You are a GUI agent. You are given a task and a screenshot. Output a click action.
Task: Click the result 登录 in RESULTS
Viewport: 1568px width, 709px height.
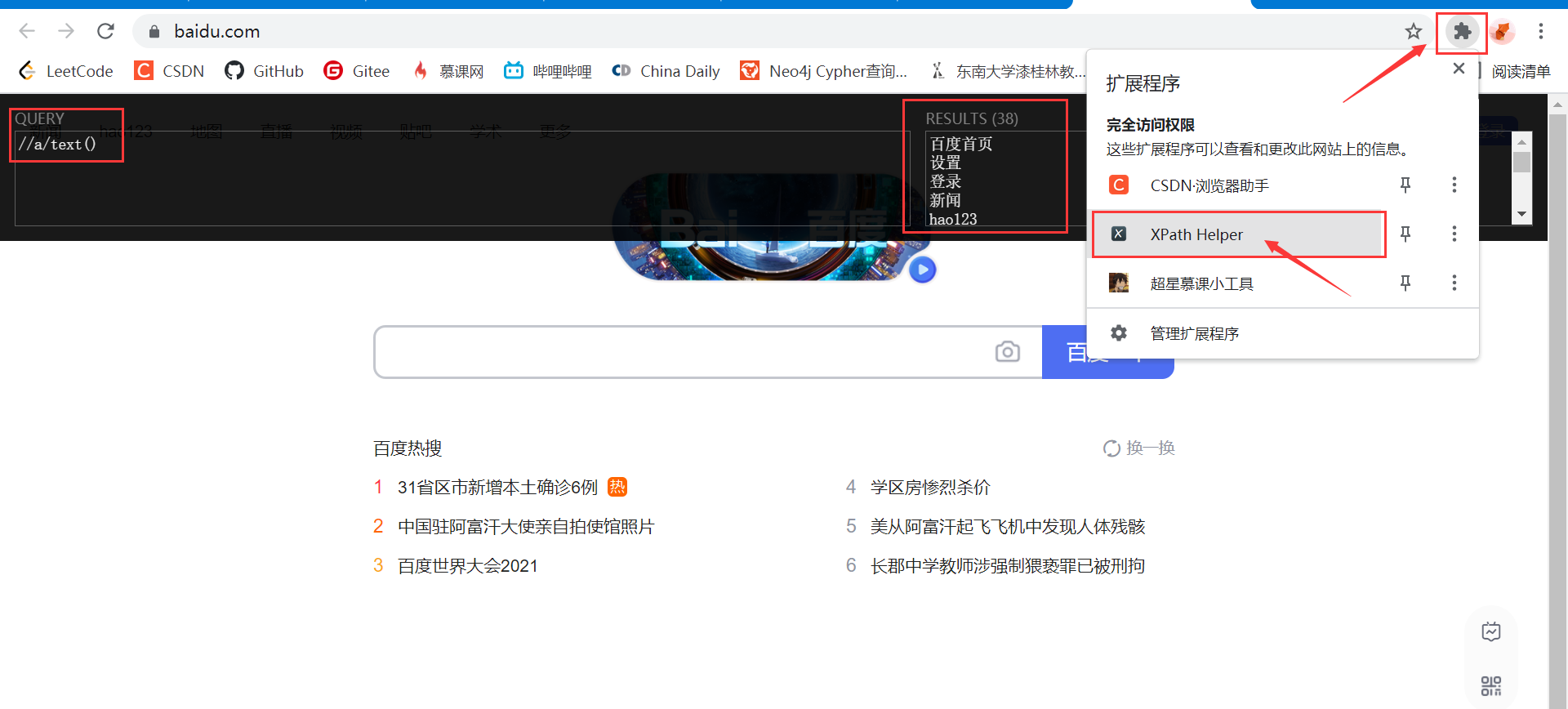945,181
